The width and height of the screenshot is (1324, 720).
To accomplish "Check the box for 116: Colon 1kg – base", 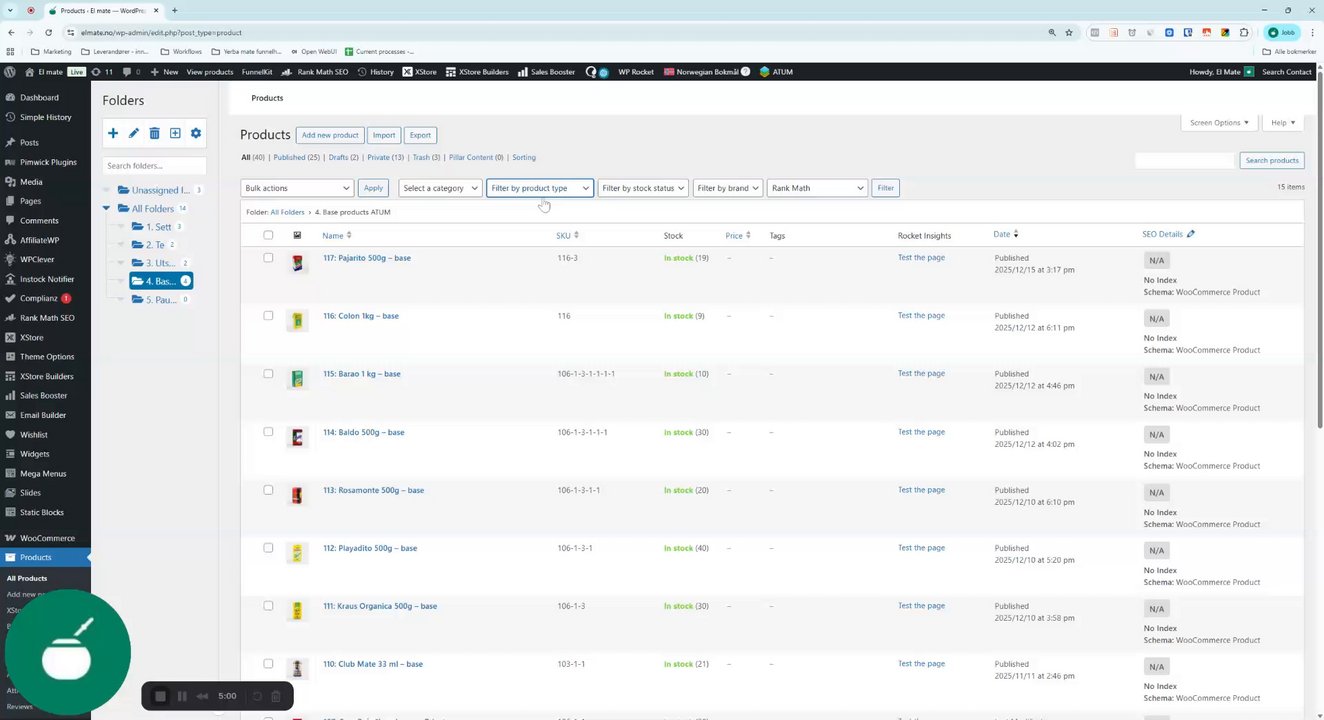I will pos(268,316).
